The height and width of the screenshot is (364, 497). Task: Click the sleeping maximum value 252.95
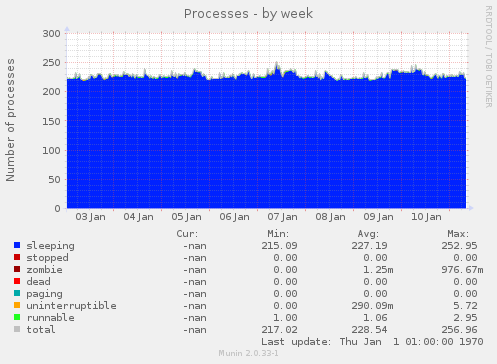pyautogui.click(x=459, y=246)
